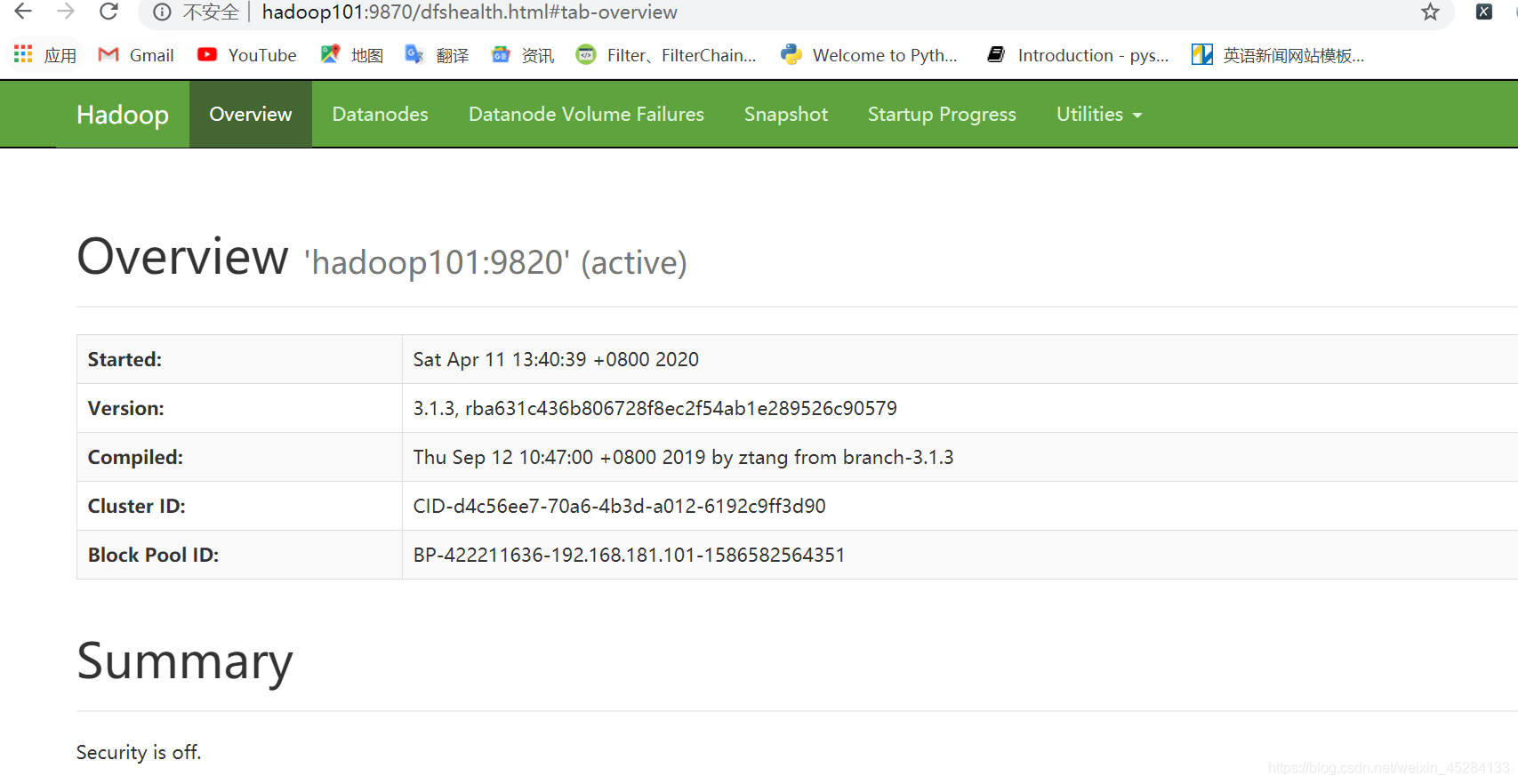
Task: Click the Compiled value Thu Sep 12
Action: 683,457
